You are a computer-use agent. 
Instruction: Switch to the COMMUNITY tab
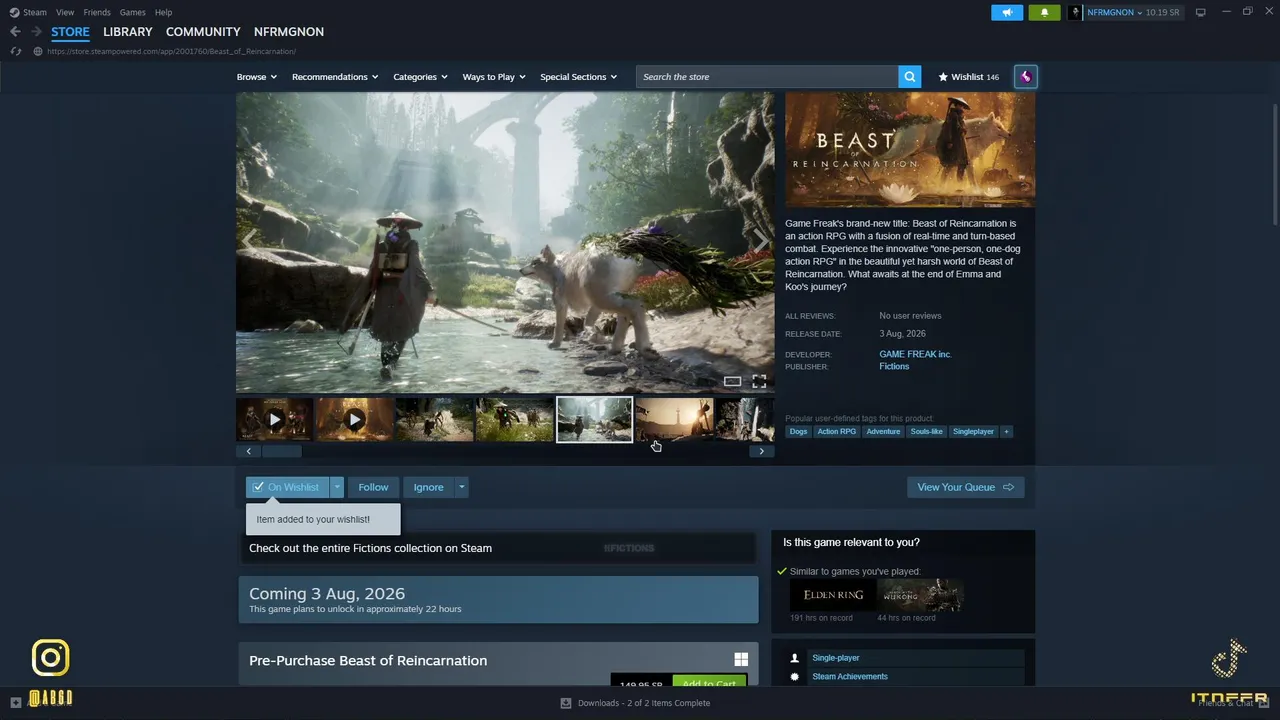point(203,32)
